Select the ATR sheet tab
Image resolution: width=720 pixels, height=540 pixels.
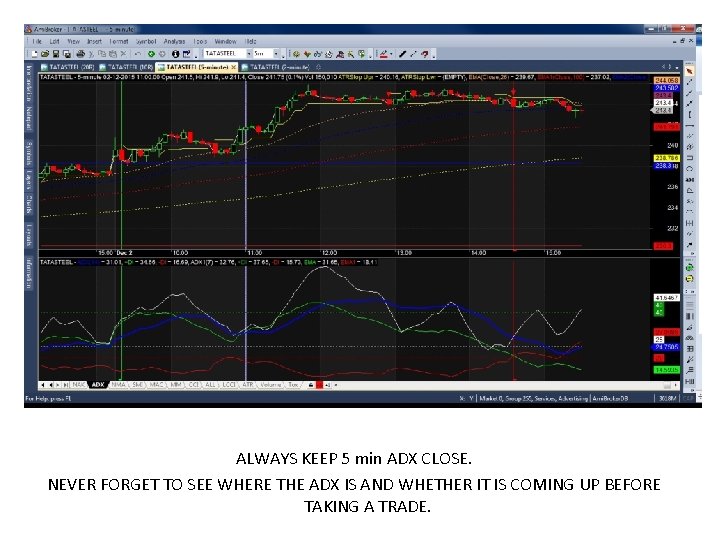[248, 385]
